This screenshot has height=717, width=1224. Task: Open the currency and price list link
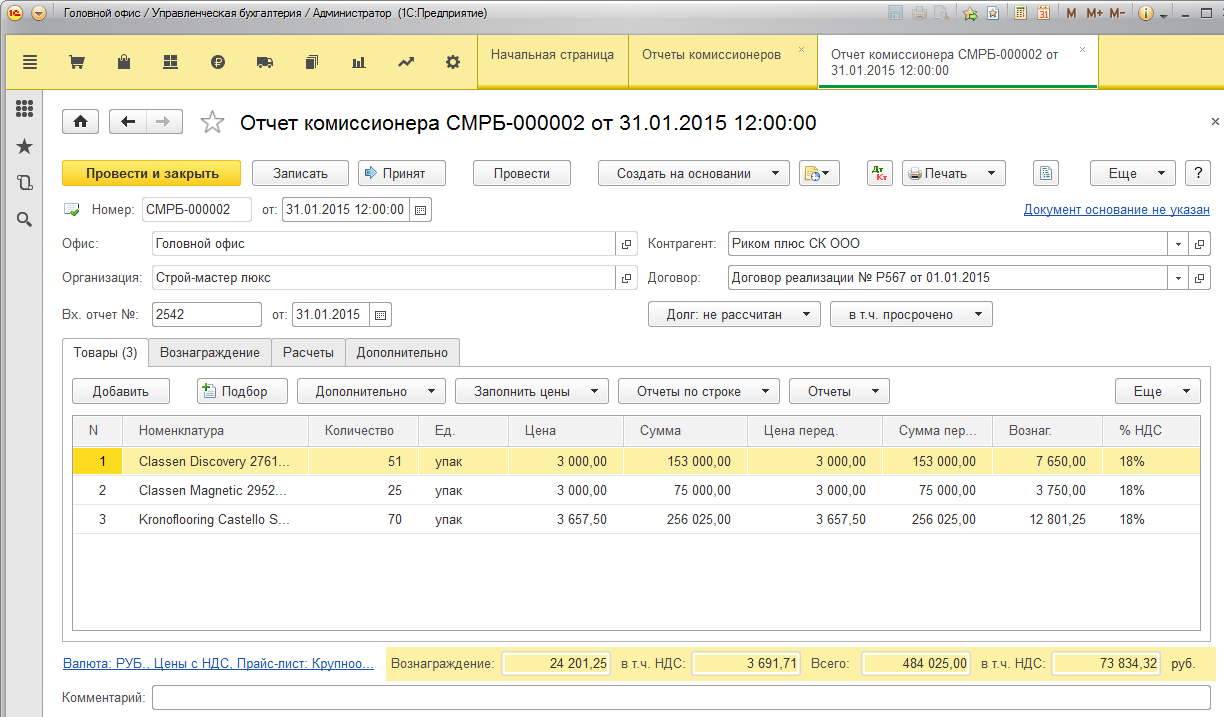point(218,663)
